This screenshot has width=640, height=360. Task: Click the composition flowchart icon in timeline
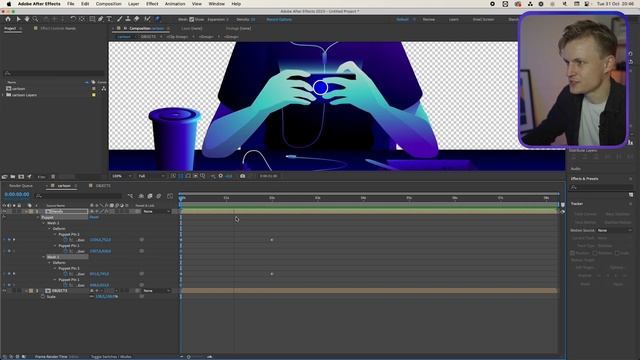pyautogui.click(x=130, y=196)
